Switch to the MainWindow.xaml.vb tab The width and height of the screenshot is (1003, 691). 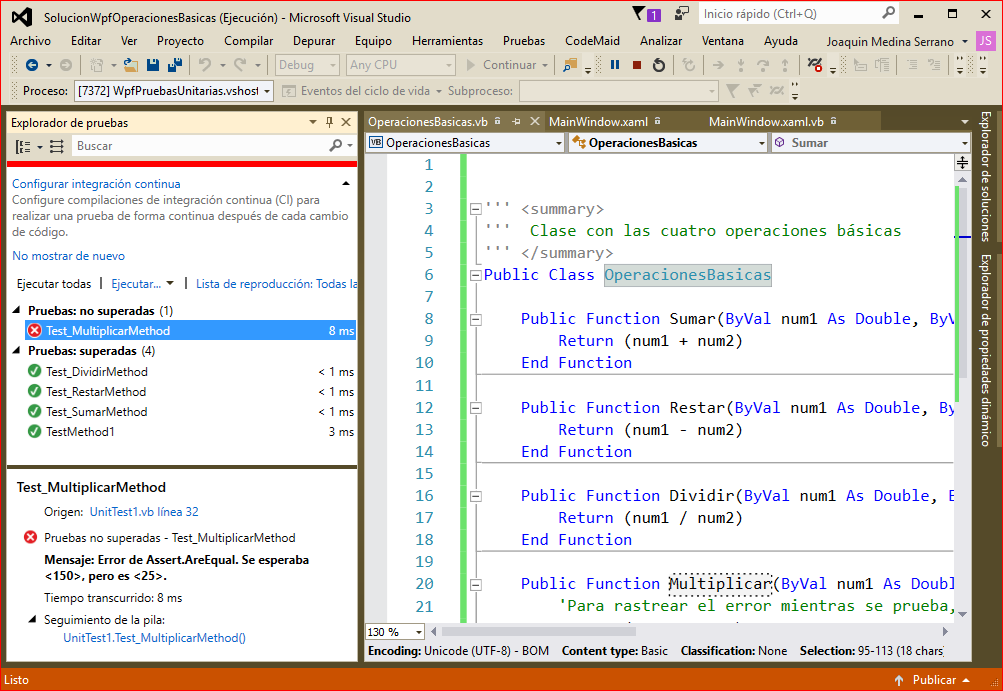(766, 122)
